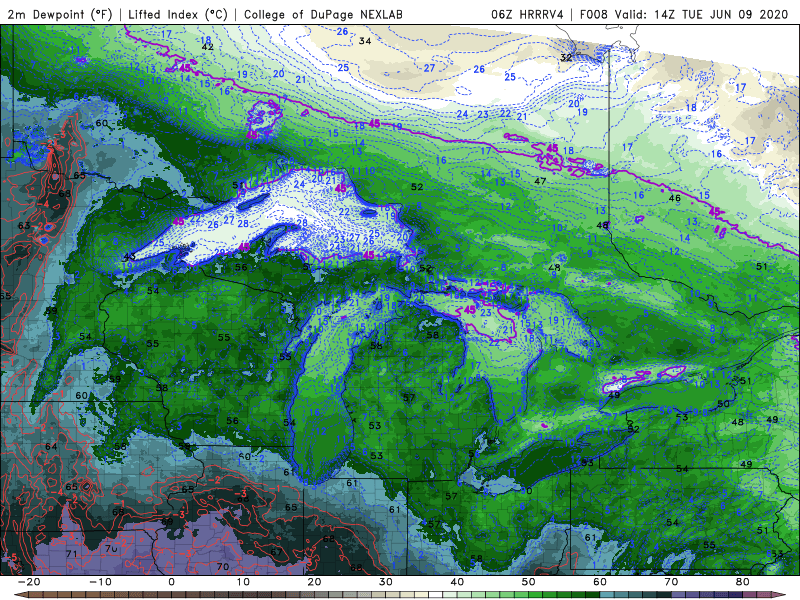
Task: Click the 80 label on the color scale
Action: tap(743, 582)
